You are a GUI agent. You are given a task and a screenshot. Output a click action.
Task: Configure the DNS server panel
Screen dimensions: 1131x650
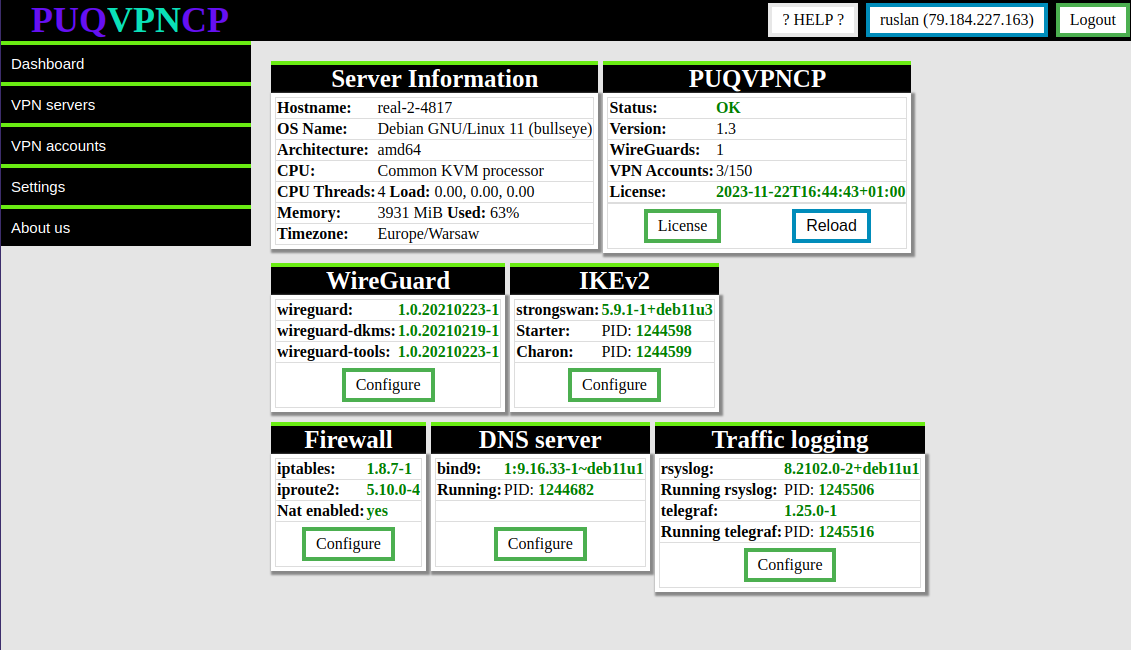coord(540,544)
